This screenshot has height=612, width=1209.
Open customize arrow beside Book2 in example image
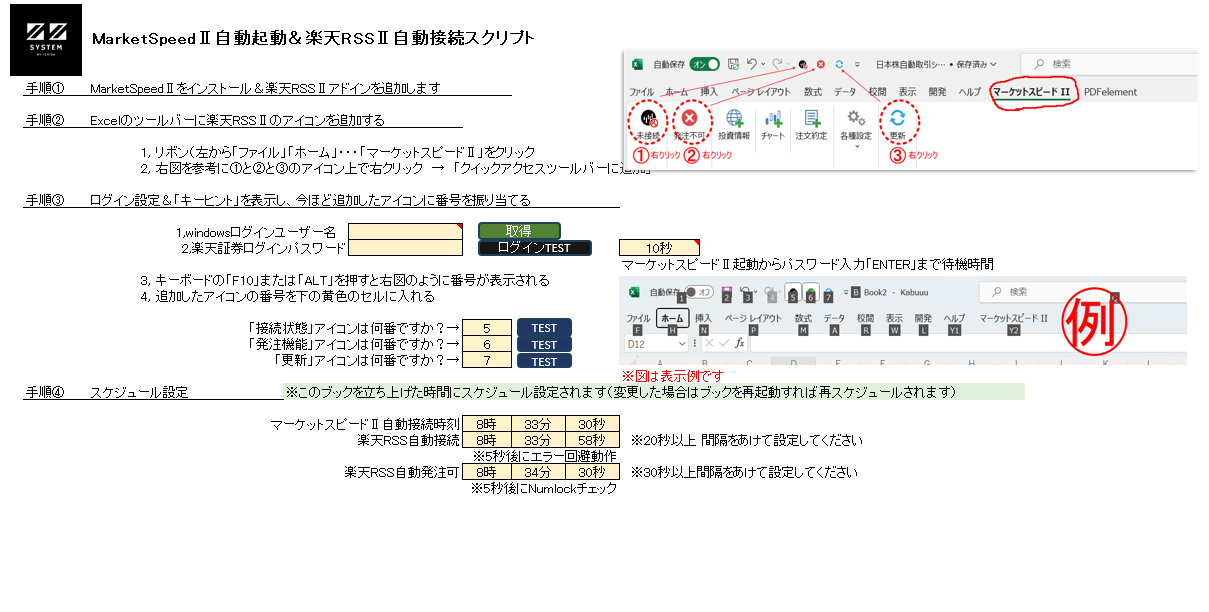(844, 292)
